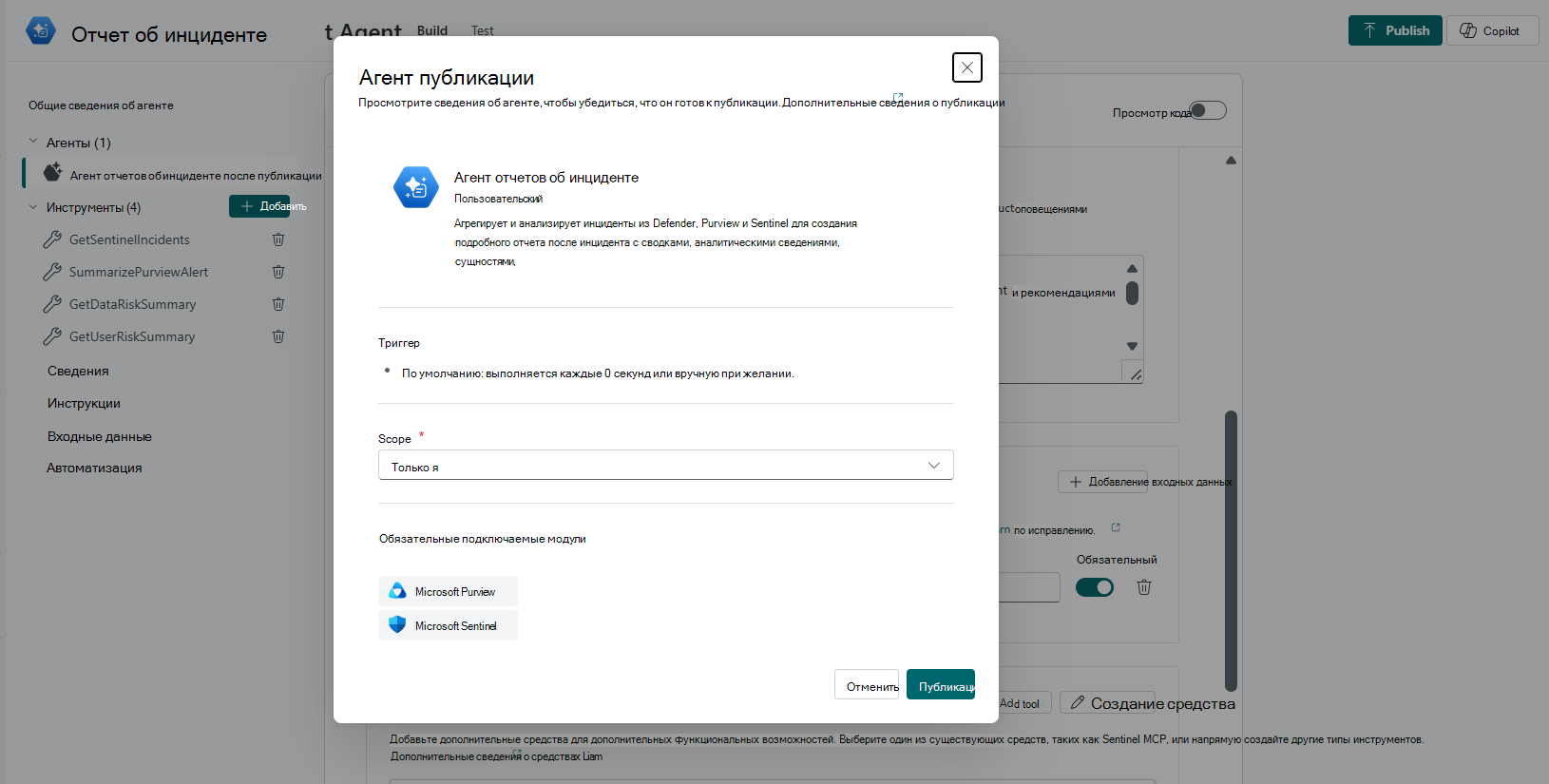1549x784 pixels.
Task: Open the publishing details external link icon
Action: point(898,97)
